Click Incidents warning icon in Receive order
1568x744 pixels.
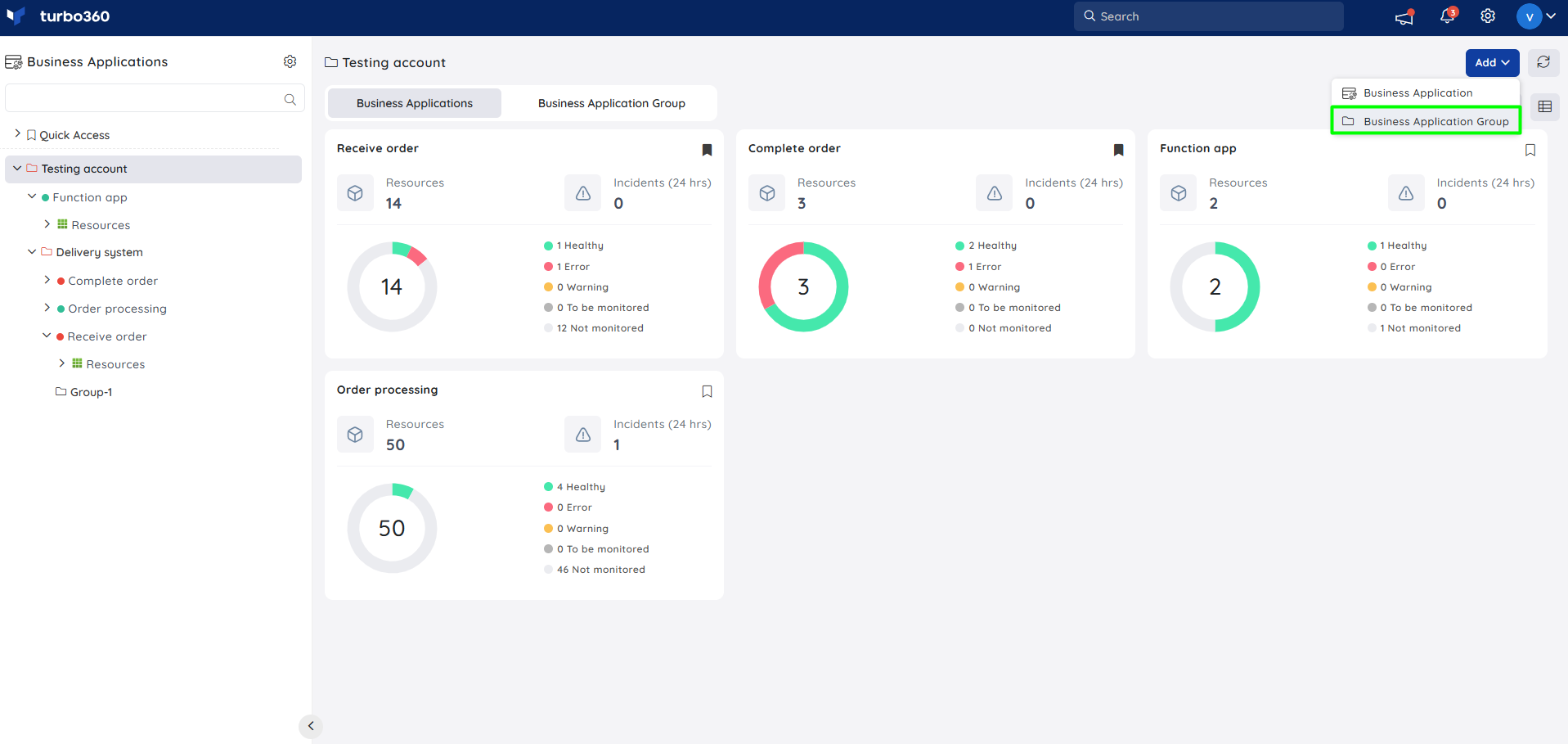pos(582,193)
